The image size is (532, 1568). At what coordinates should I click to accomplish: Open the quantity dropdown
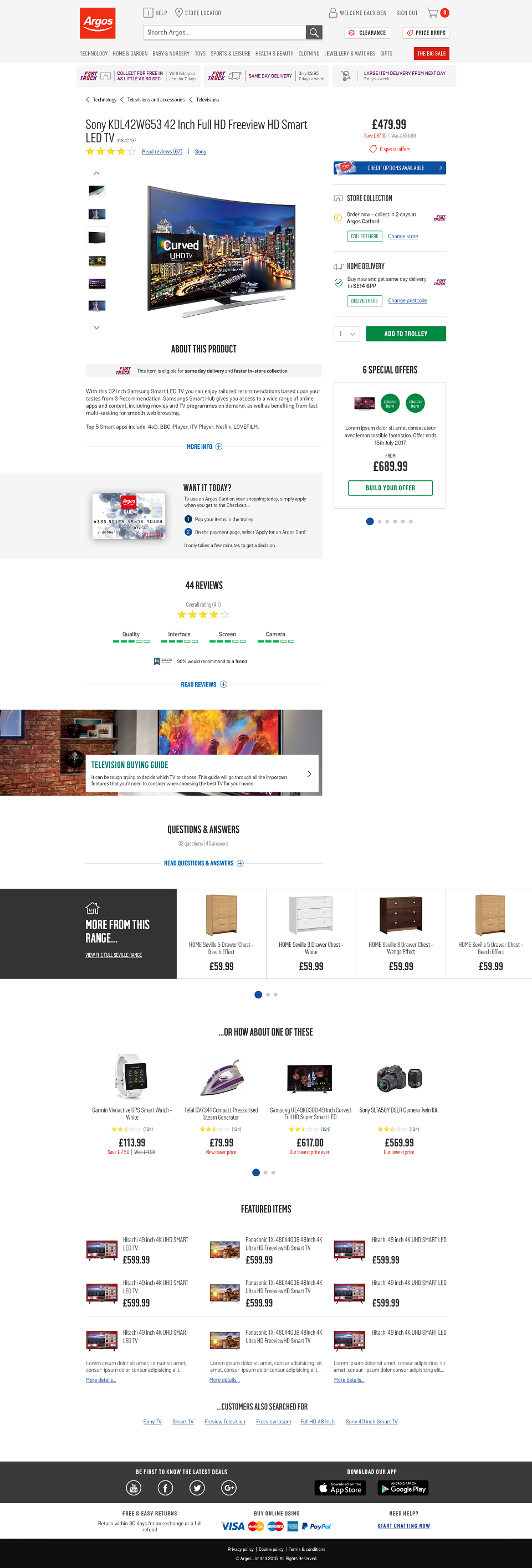(347, 334)
